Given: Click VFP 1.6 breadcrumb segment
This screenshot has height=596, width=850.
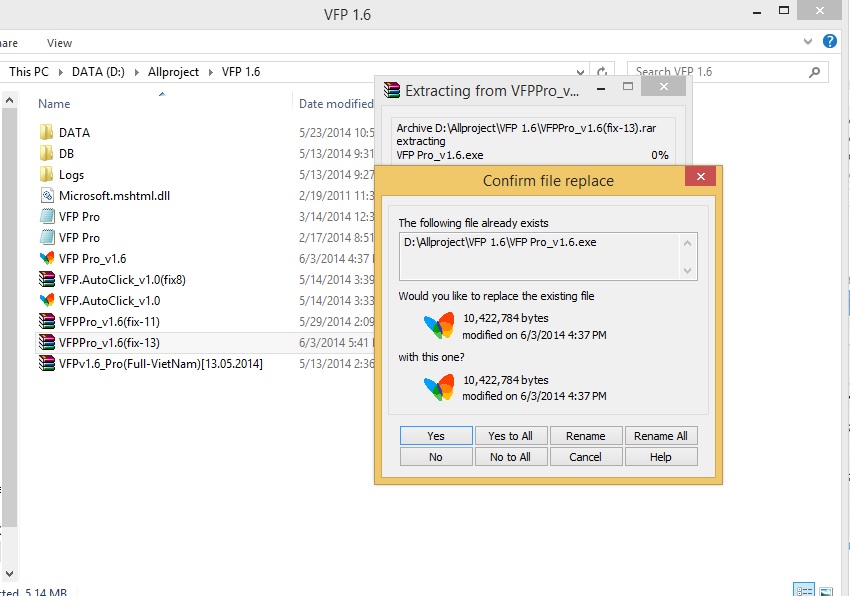Looking at the screenshot, I should point(241,72).
